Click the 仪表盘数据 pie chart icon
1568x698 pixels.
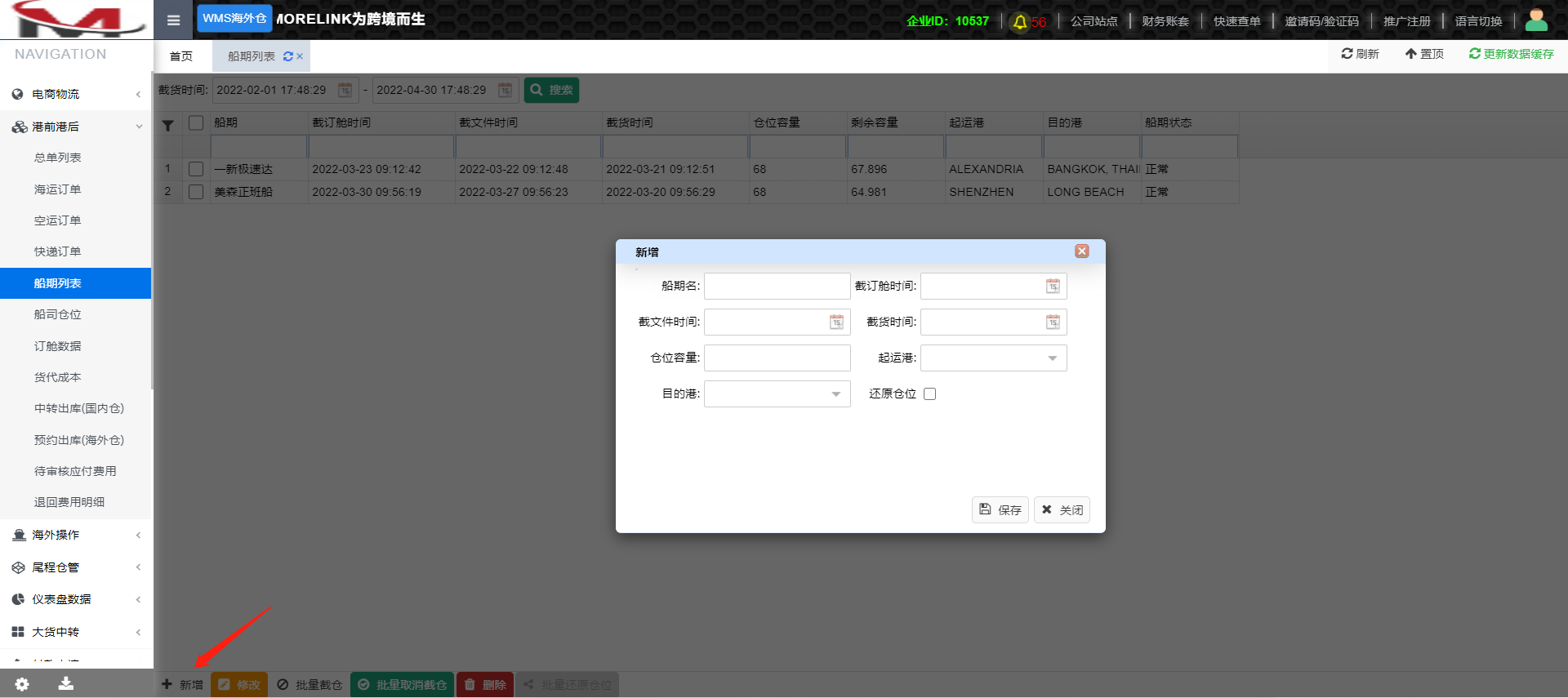click(18, 599)
